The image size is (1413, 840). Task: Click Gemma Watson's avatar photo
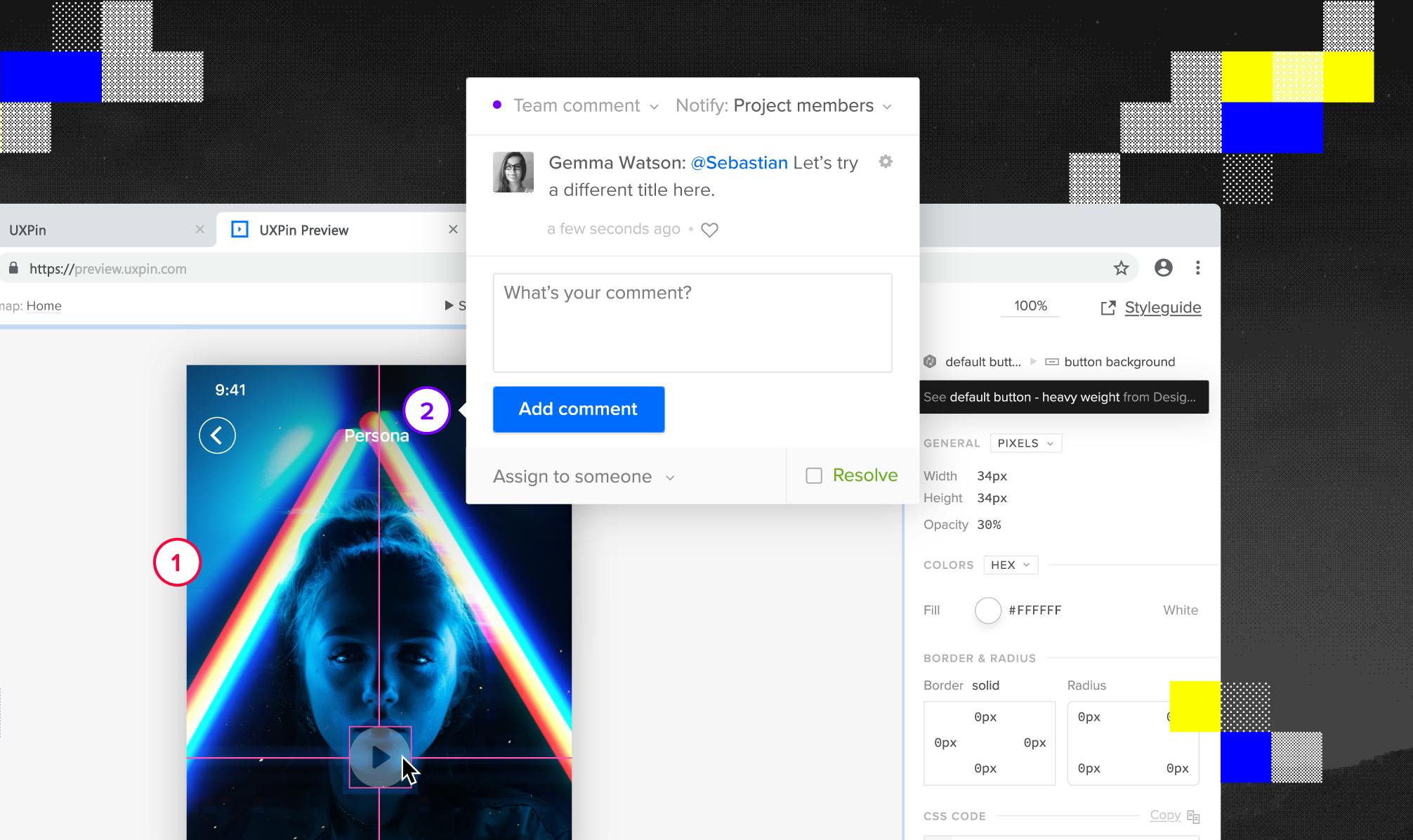(513, 172)
